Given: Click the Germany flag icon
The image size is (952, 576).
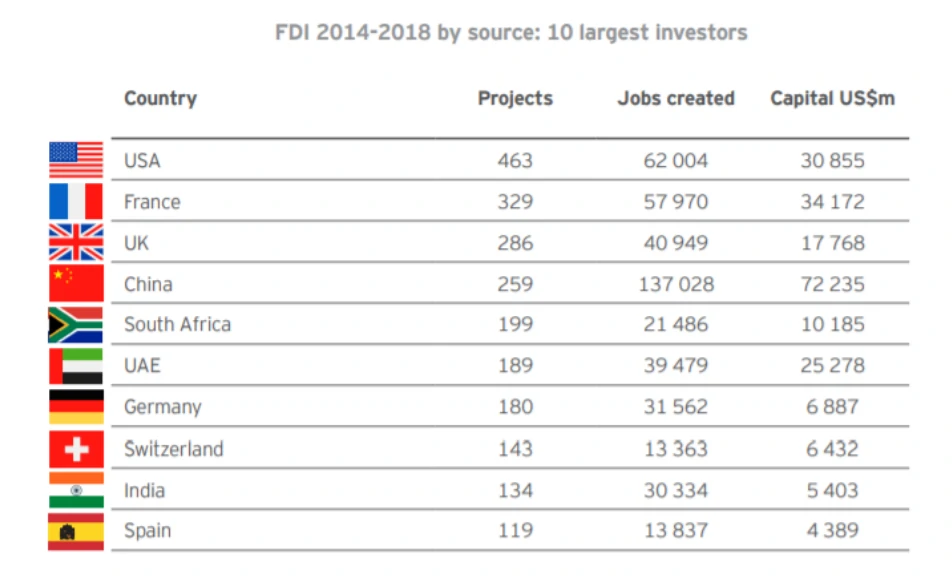Looking at the screenshot, I should point(76,407).
